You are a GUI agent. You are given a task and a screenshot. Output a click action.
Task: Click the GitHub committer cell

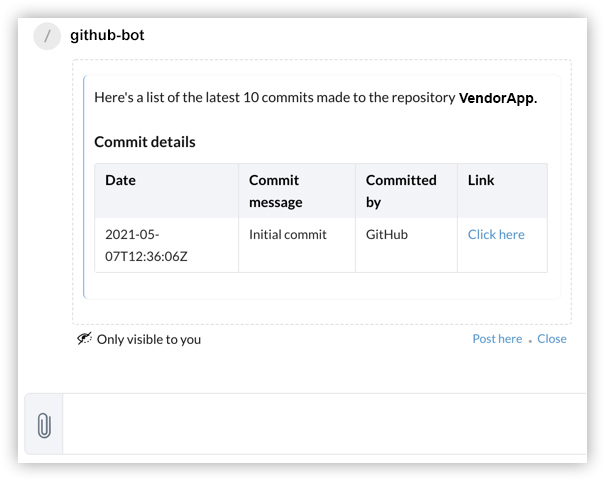pos(389,235)
